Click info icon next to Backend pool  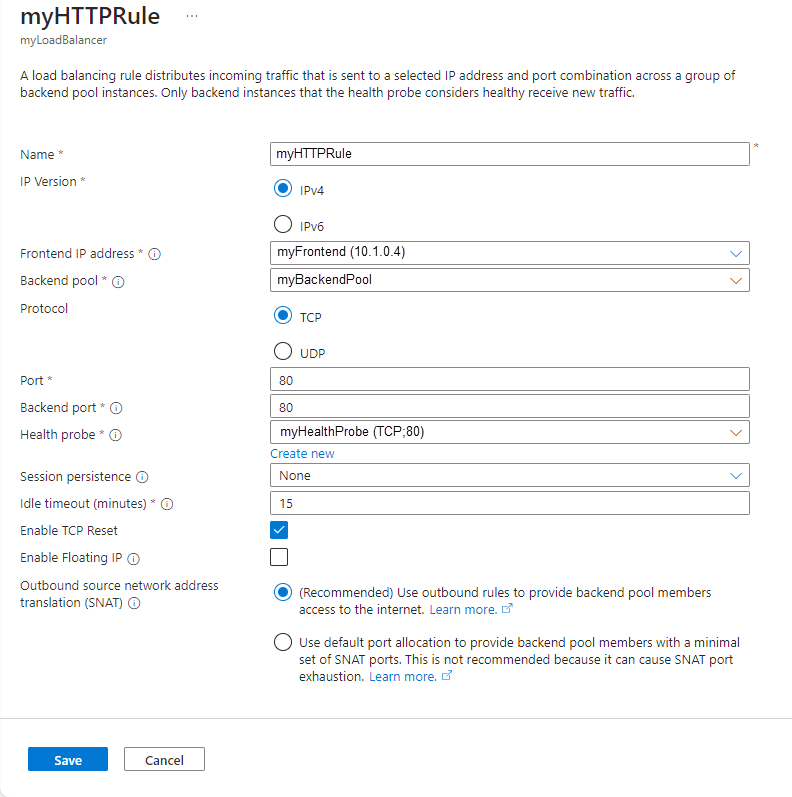(x=118, y=283)
